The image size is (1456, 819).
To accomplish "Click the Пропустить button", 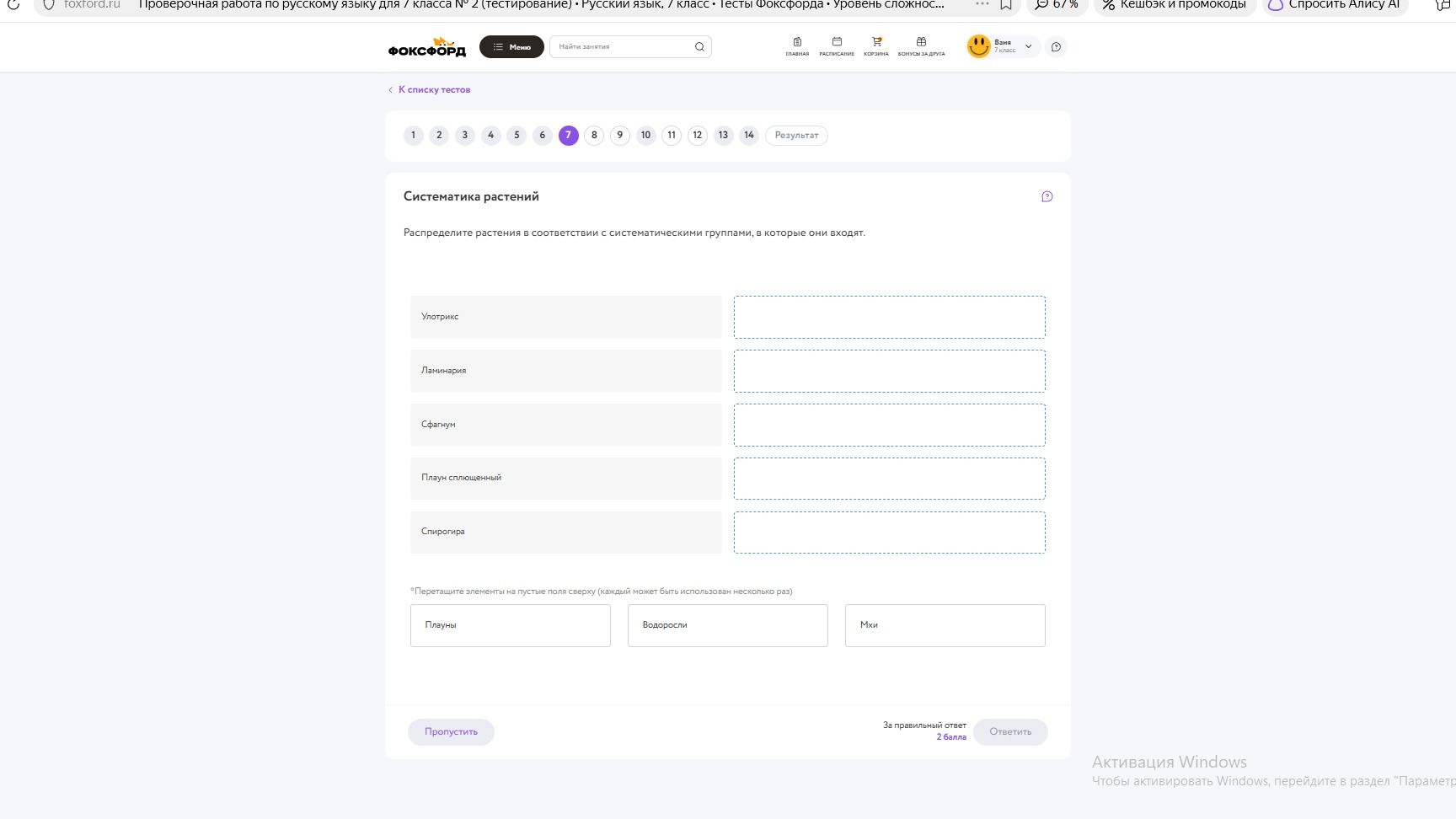I will [451, 731].
